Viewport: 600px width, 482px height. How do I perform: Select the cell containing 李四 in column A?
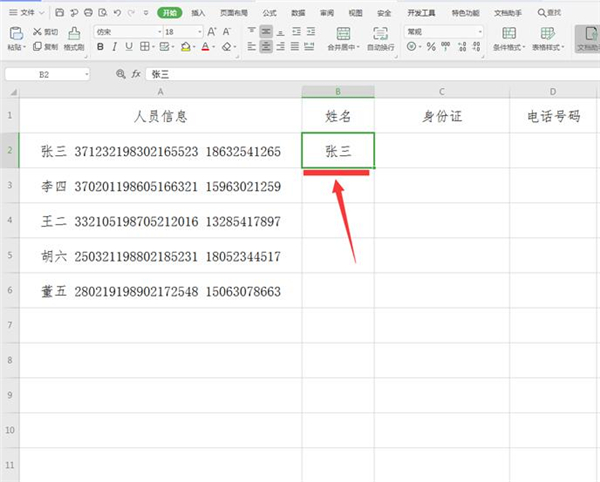click(x=160, y=186)
